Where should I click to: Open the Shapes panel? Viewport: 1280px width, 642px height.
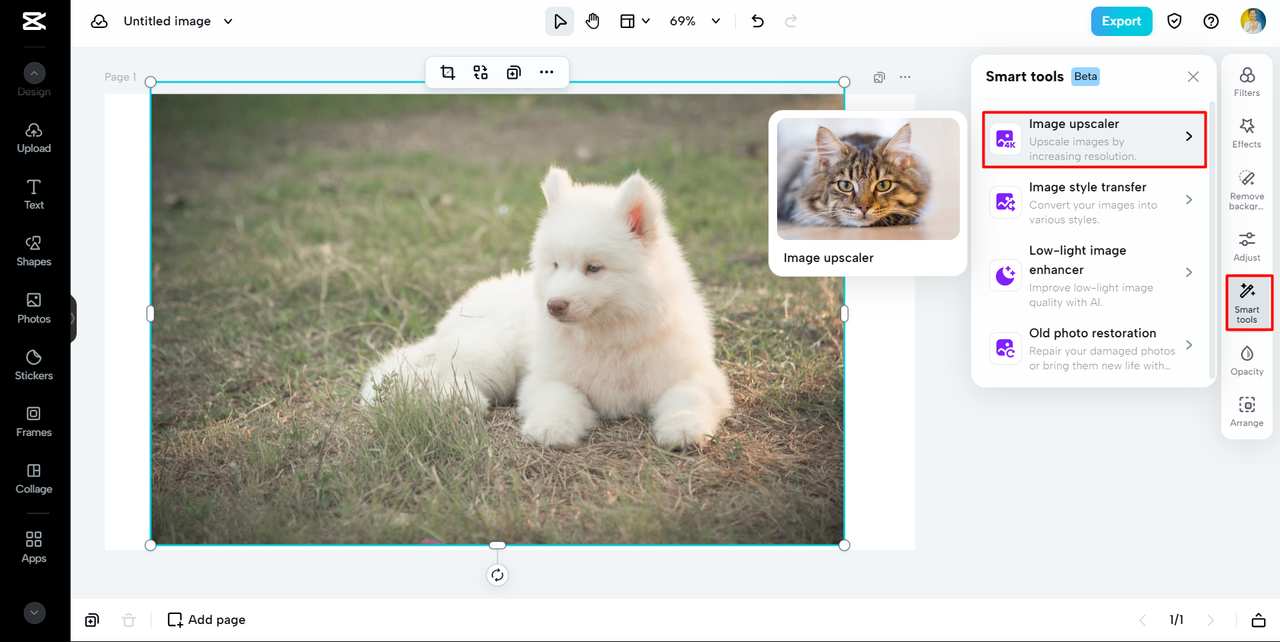pos(34,251)
